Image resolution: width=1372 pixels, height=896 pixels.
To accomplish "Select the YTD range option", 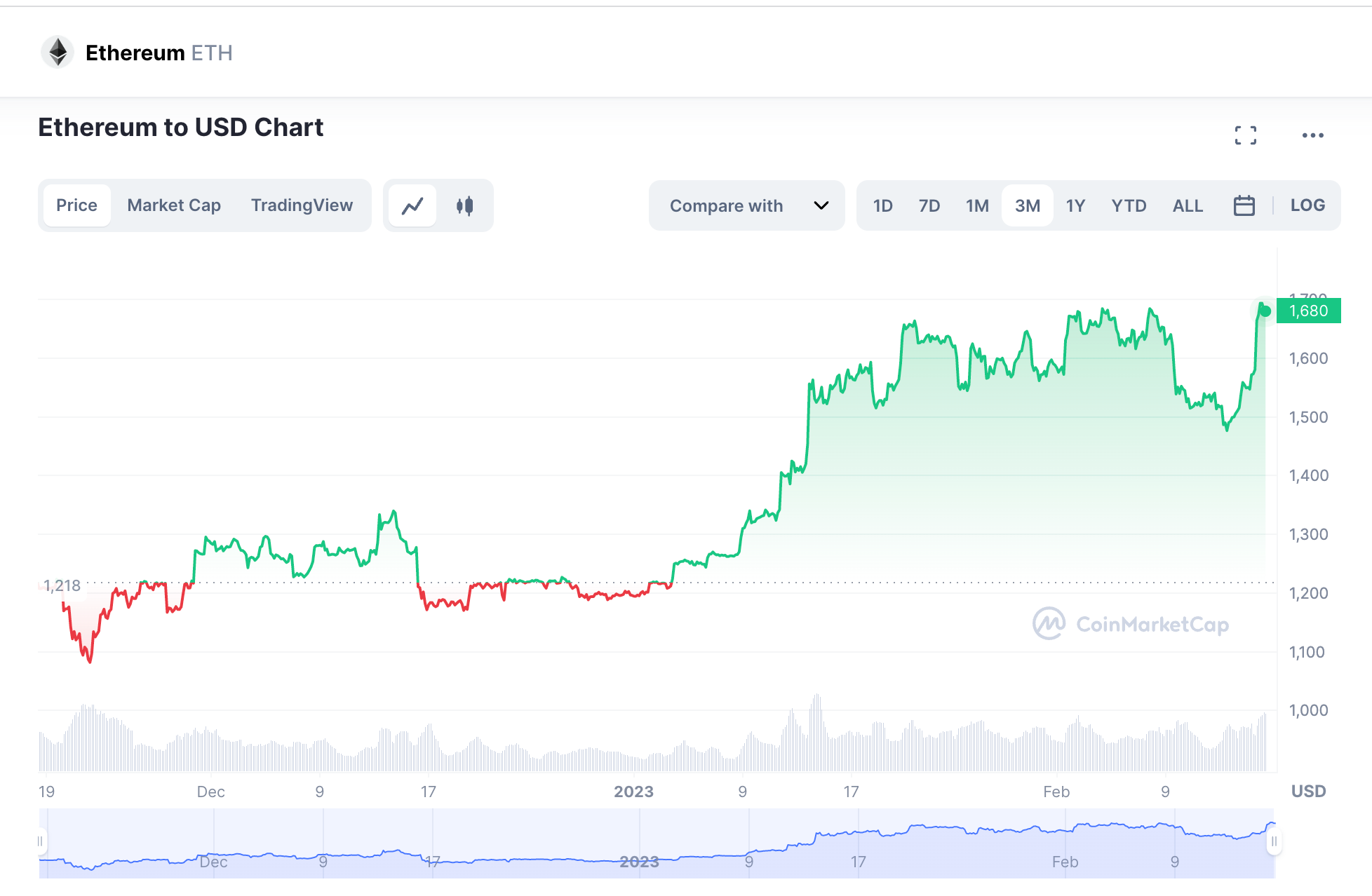I will (1129, 205).
